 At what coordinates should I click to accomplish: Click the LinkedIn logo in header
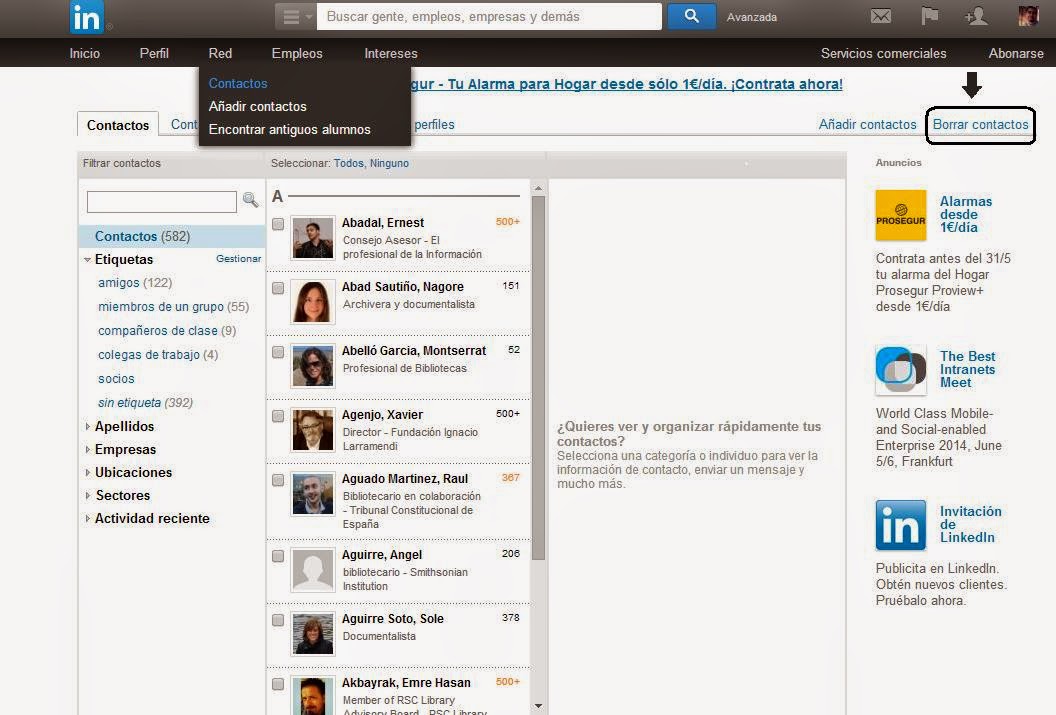pyautogui.click(x=87, y=17)
